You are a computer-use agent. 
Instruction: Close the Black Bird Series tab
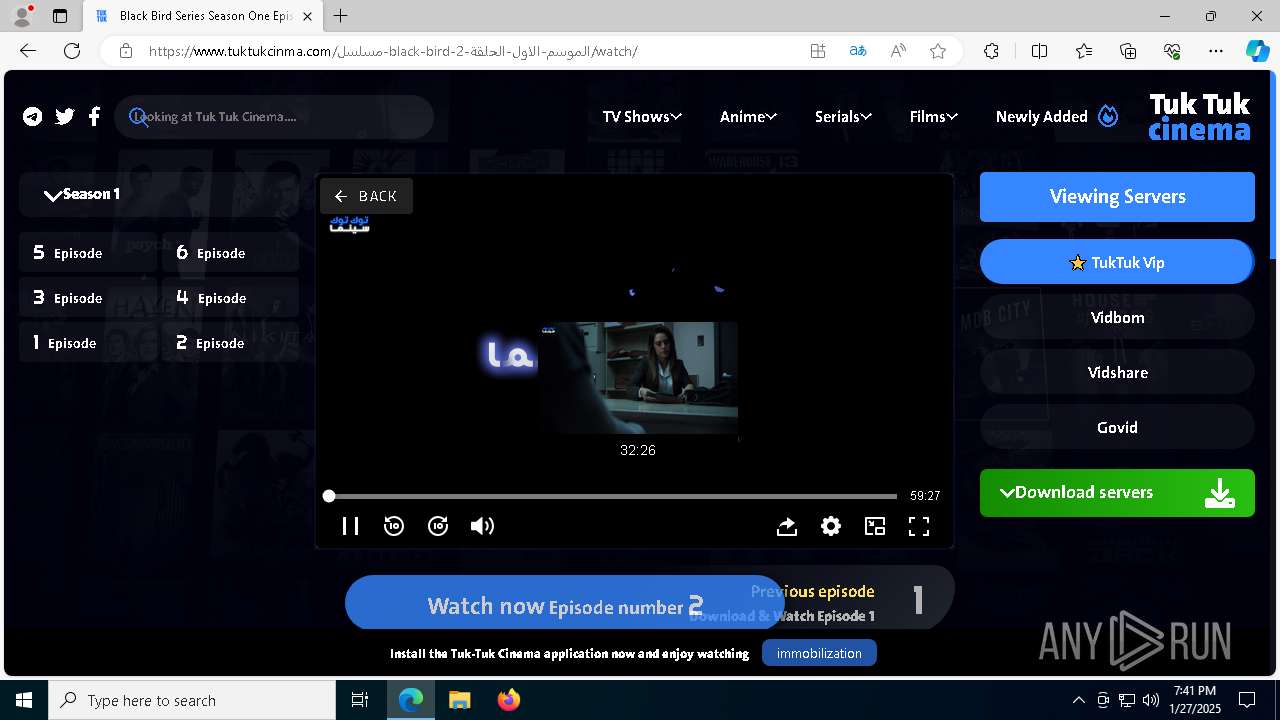tap(308, 16)
